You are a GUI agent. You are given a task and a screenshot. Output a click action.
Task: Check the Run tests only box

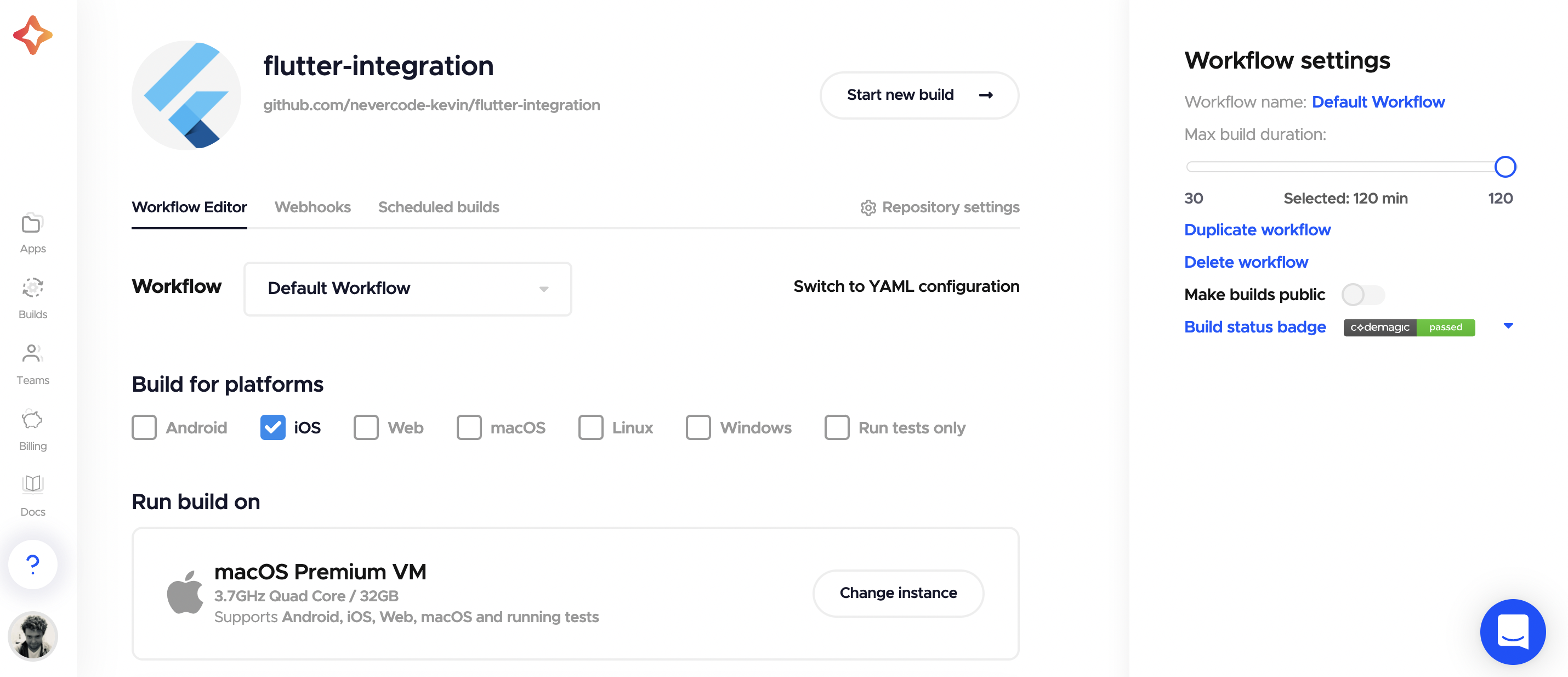(837, 428)
